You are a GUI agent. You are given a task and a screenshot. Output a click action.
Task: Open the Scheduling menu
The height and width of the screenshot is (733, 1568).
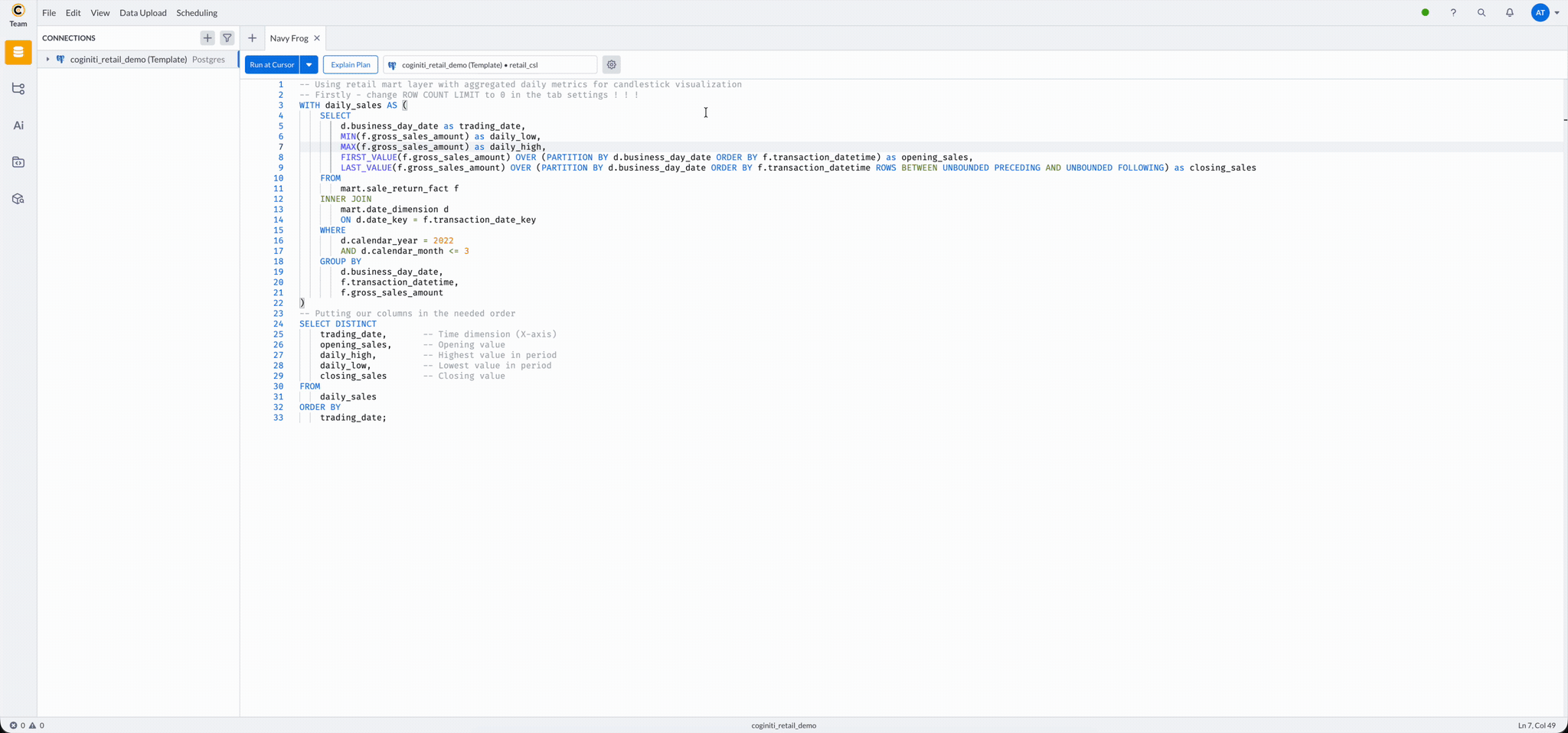click(197, 13)
